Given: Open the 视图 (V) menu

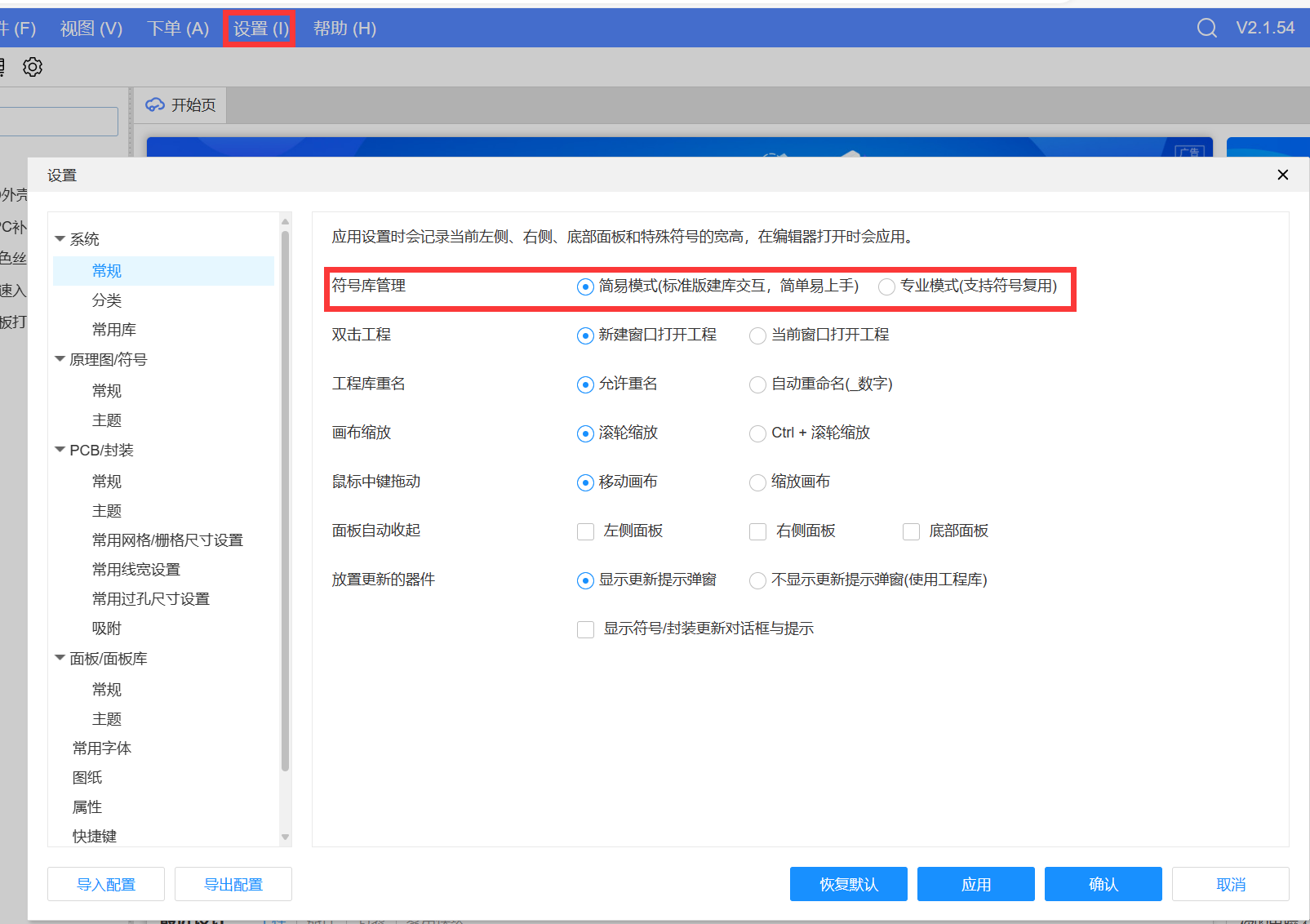Looking at the screenshot, I should (x=91, y=29).
